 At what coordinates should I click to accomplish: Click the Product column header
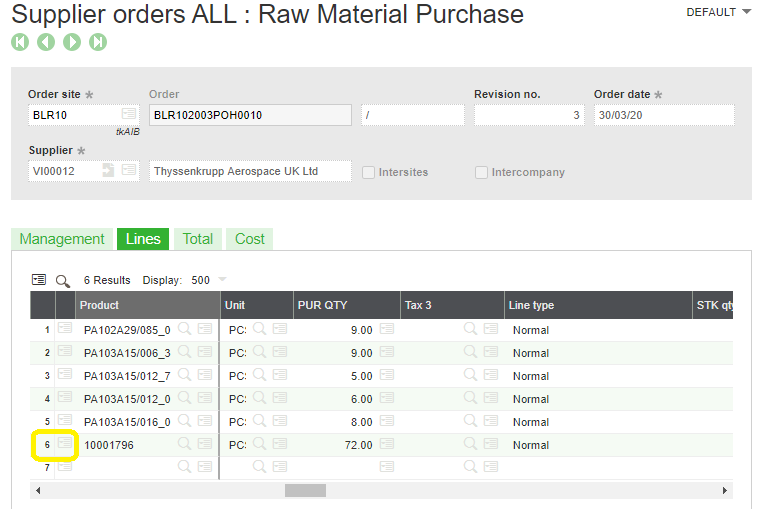pyautogui.click(x=100, y=305)
